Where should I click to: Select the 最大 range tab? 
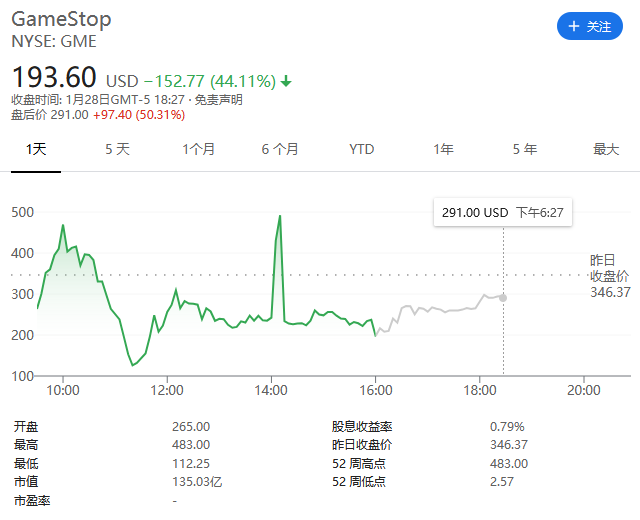(606, 149)
